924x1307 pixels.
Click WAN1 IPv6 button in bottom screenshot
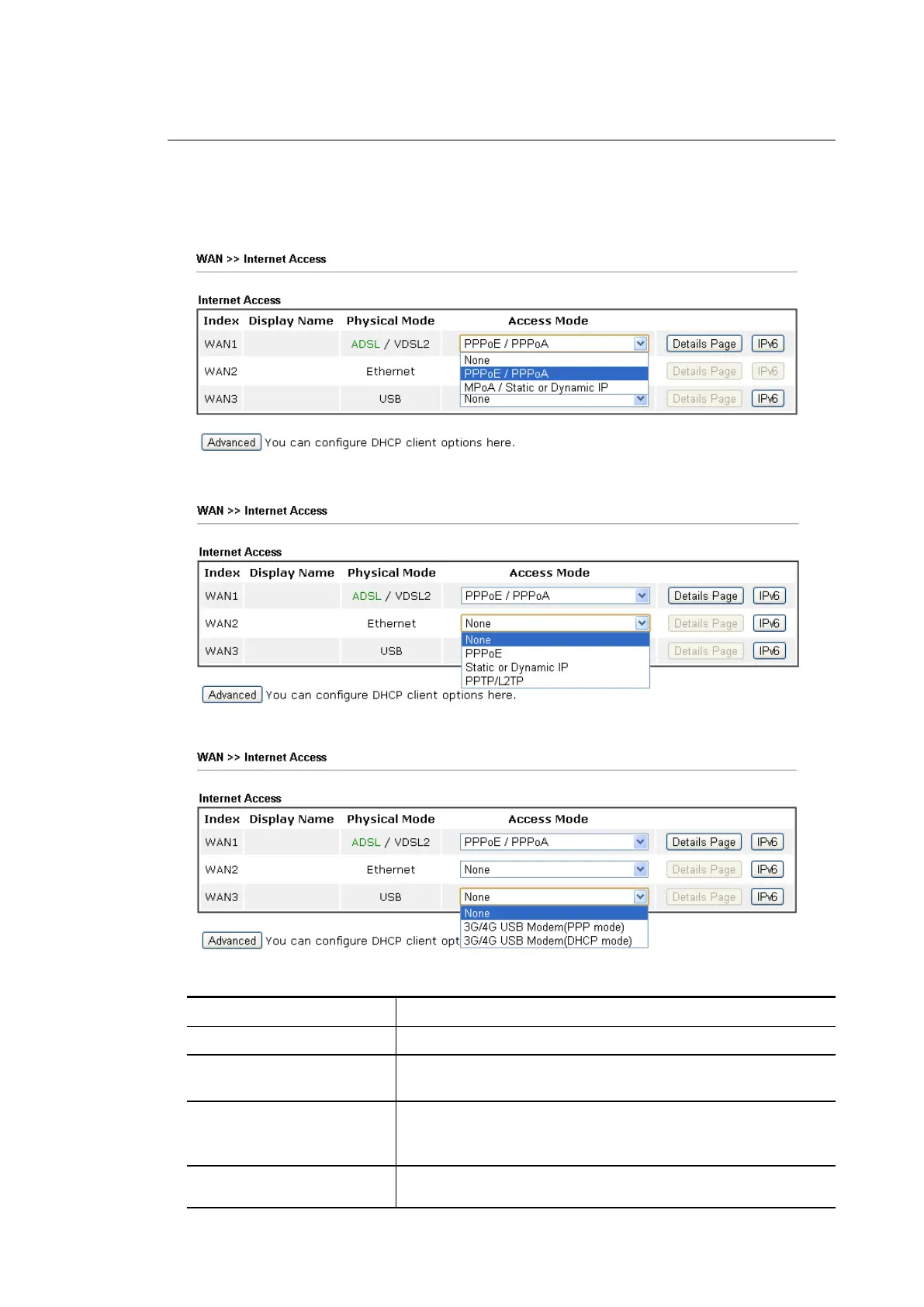click(767, 842)
